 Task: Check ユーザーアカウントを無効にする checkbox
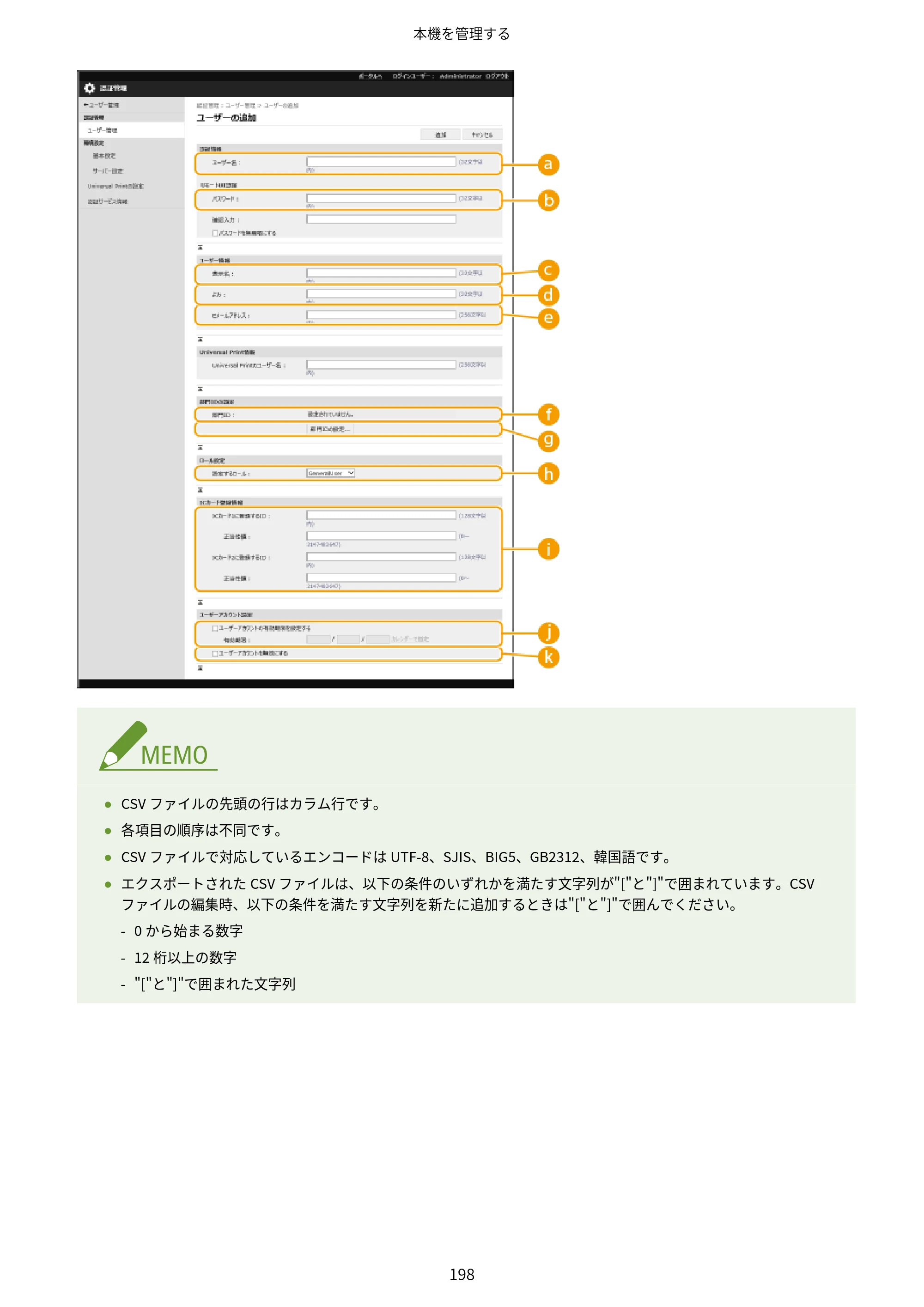click(x=215, y=654)
